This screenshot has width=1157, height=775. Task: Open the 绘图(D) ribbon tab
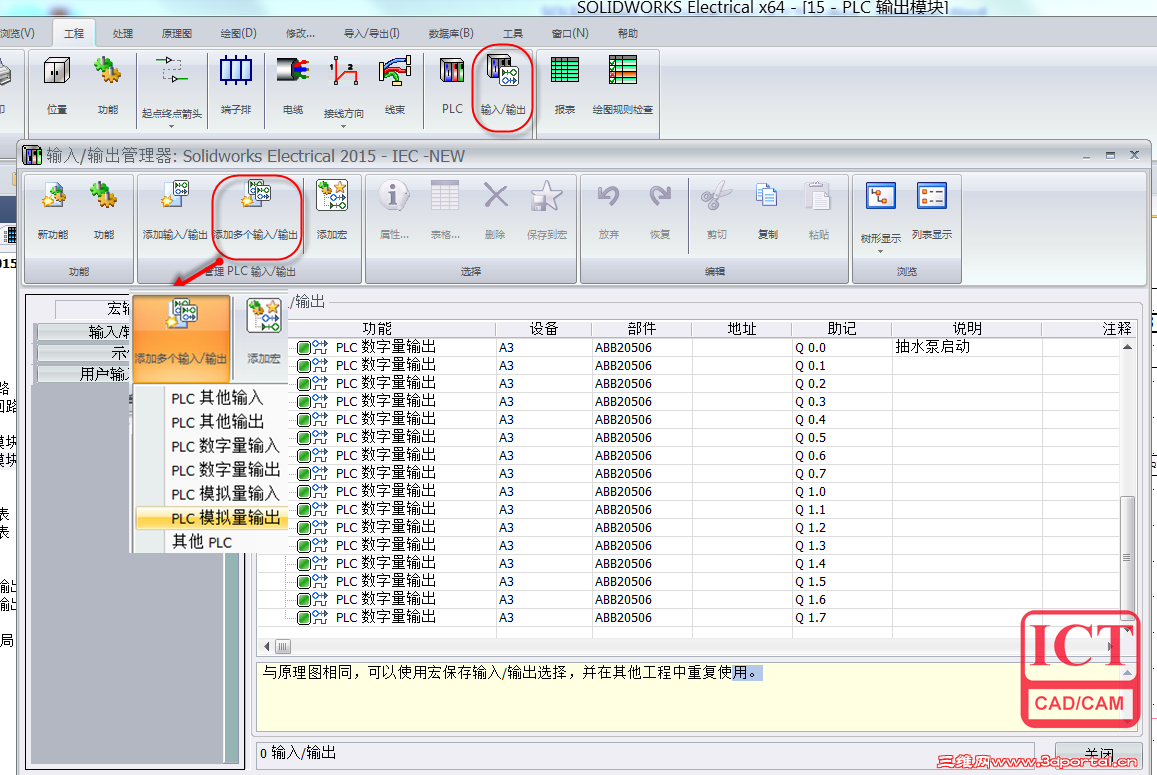[x=238, y=33]
